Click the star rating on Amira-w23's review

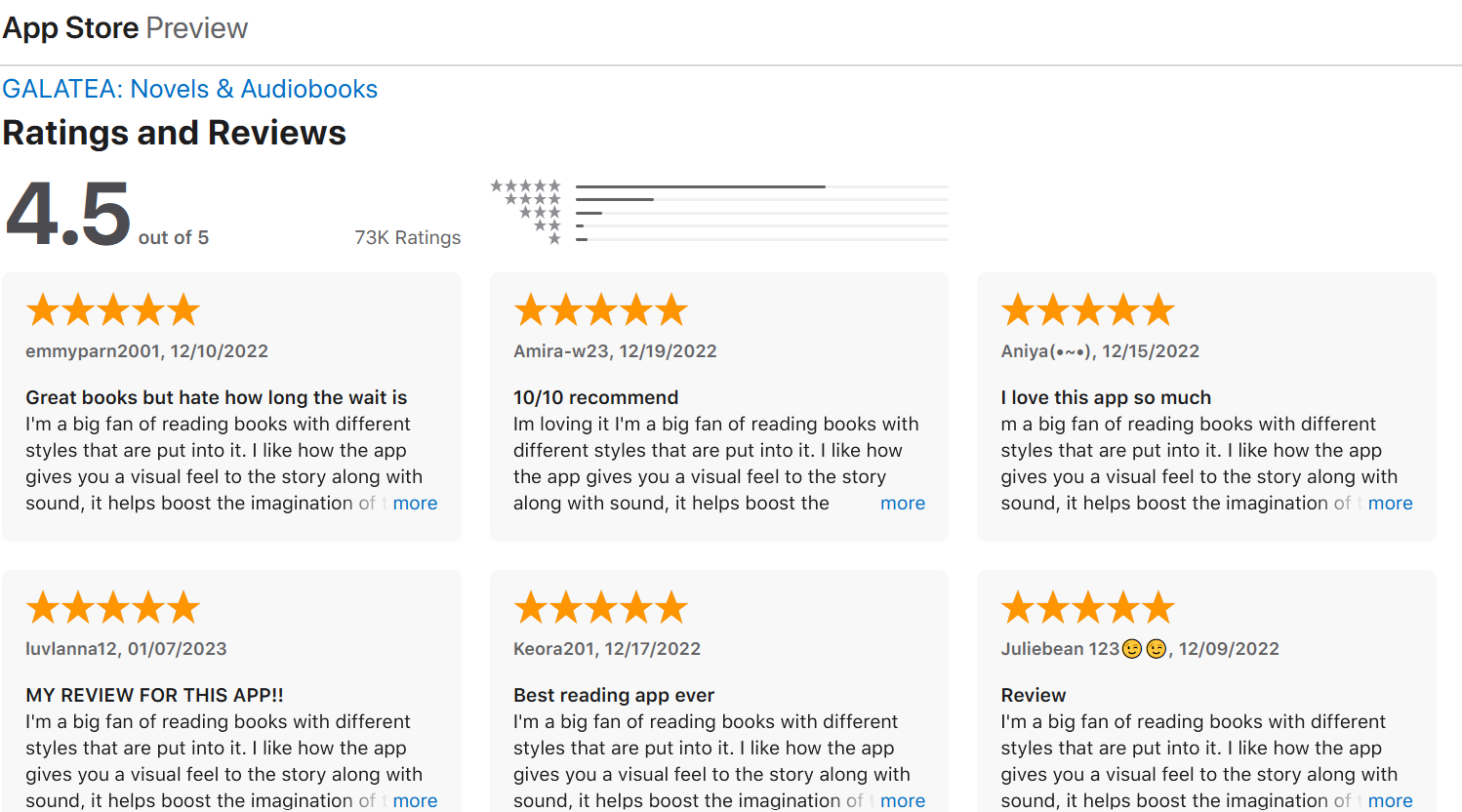600,310
